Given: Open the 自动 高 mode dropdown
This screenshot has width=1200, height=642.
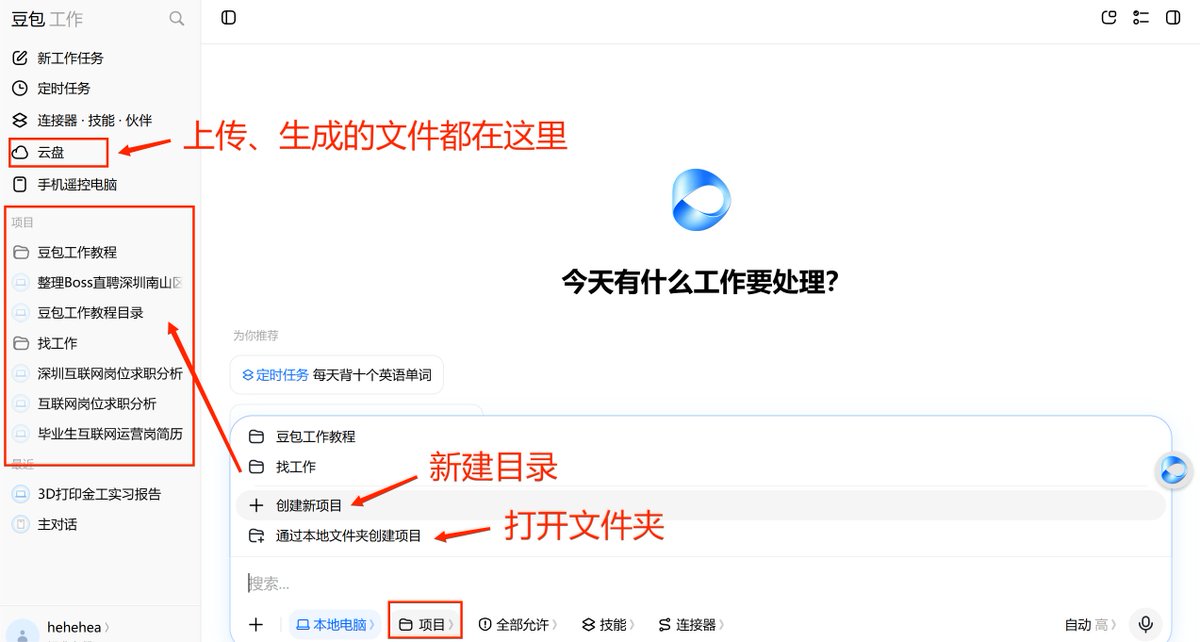Looking at the screenshot, I should pos(1091,624).
